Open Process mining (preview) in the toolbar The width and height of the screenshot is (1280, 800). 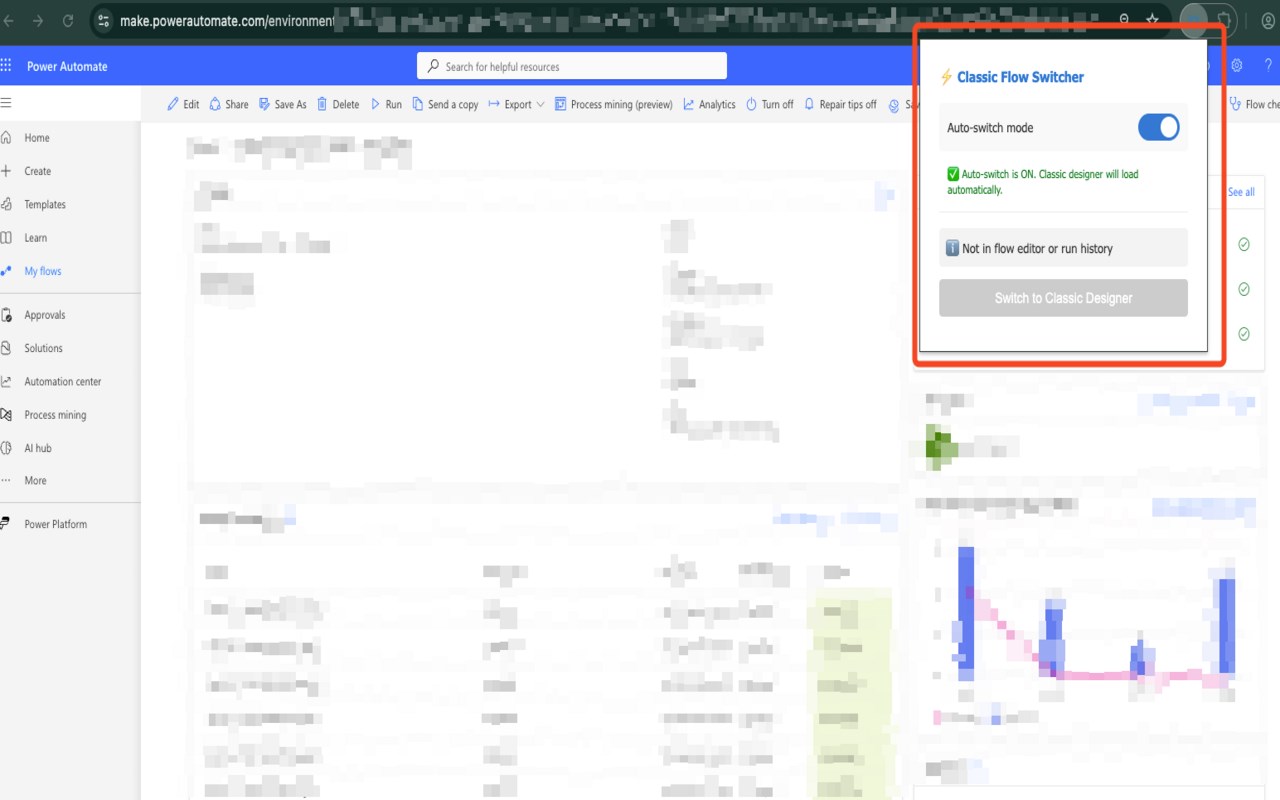[x=613, y=104]
